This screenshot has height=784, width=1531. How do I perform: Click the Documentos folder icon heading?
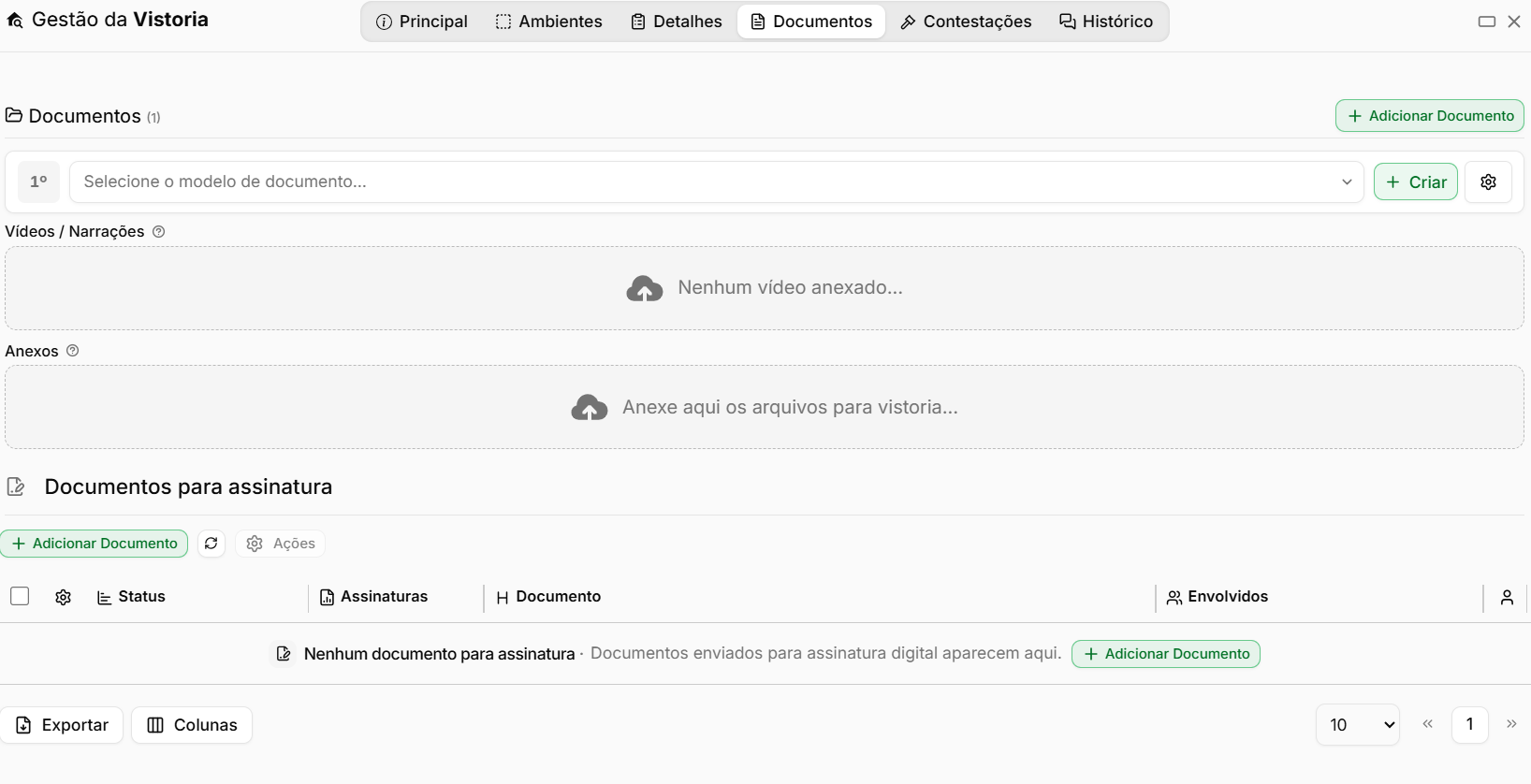[x=14, y=115]
